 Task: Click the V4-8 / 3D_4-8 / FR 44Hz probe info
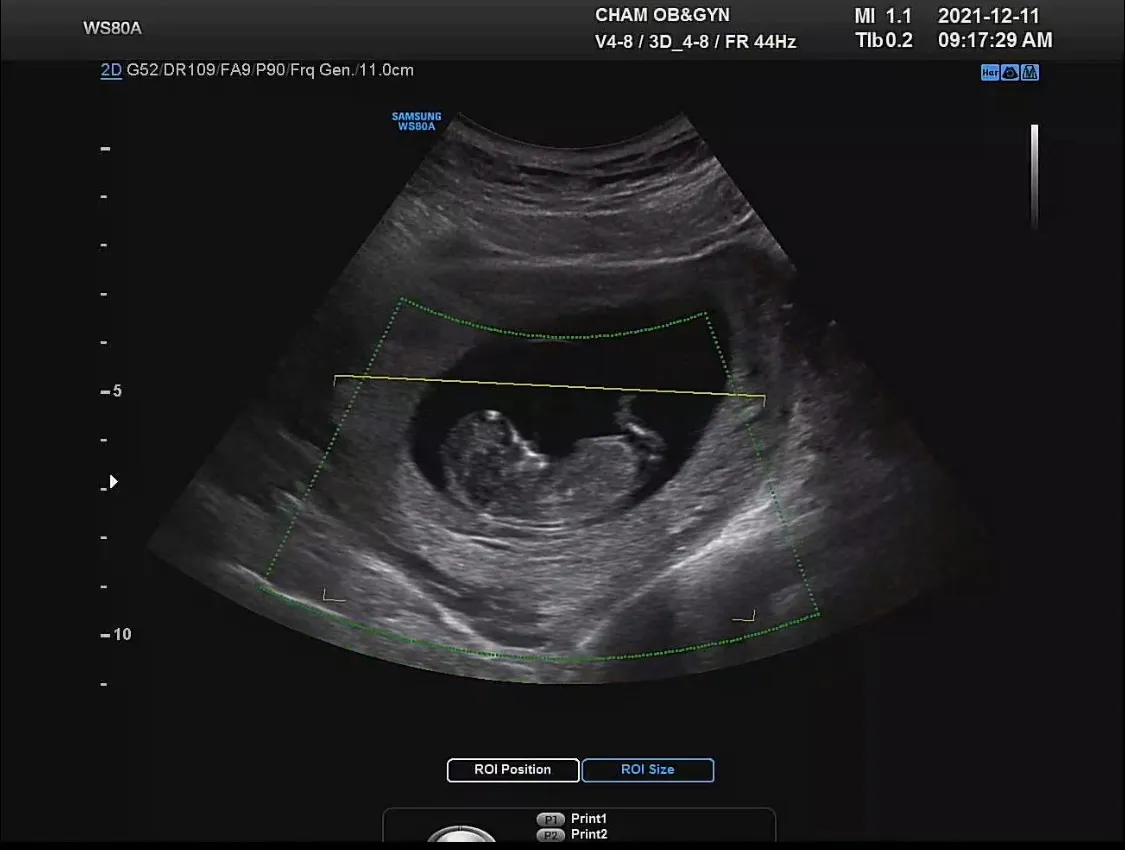tap(695, 42)
